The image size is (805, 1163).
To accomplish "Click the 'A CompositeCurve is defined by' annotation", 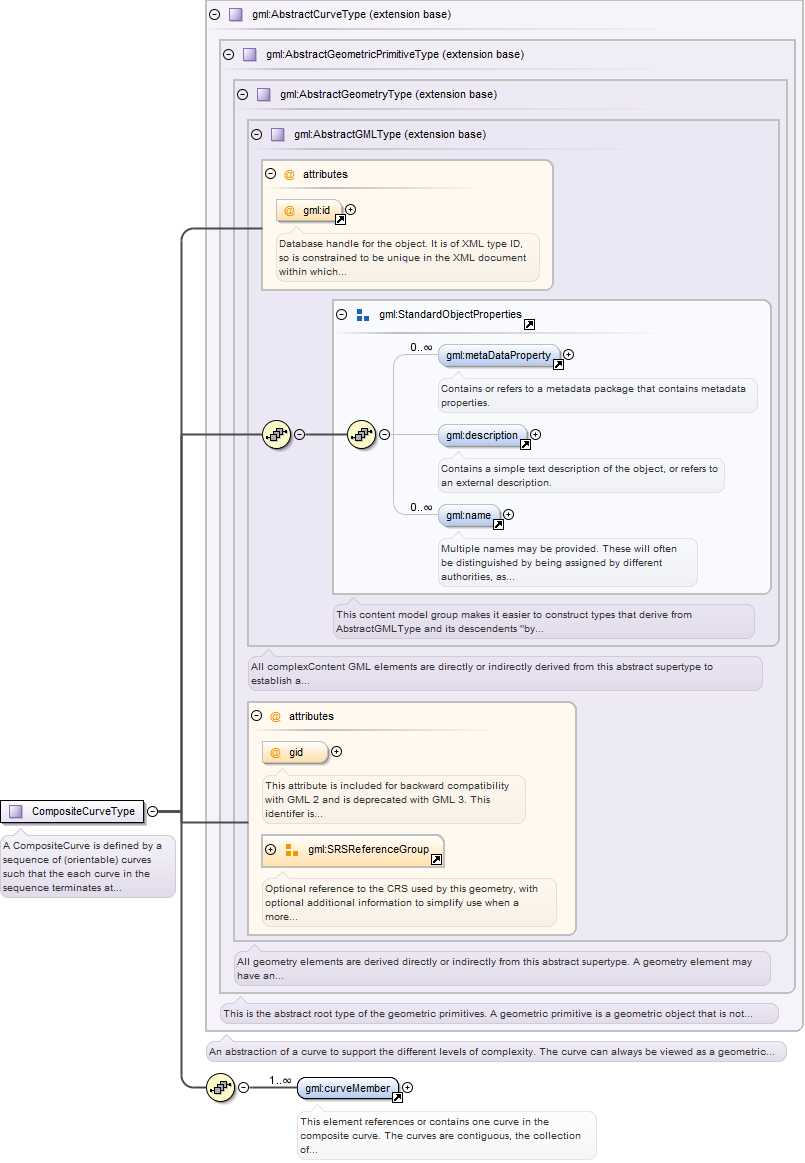I will point(88,866).
